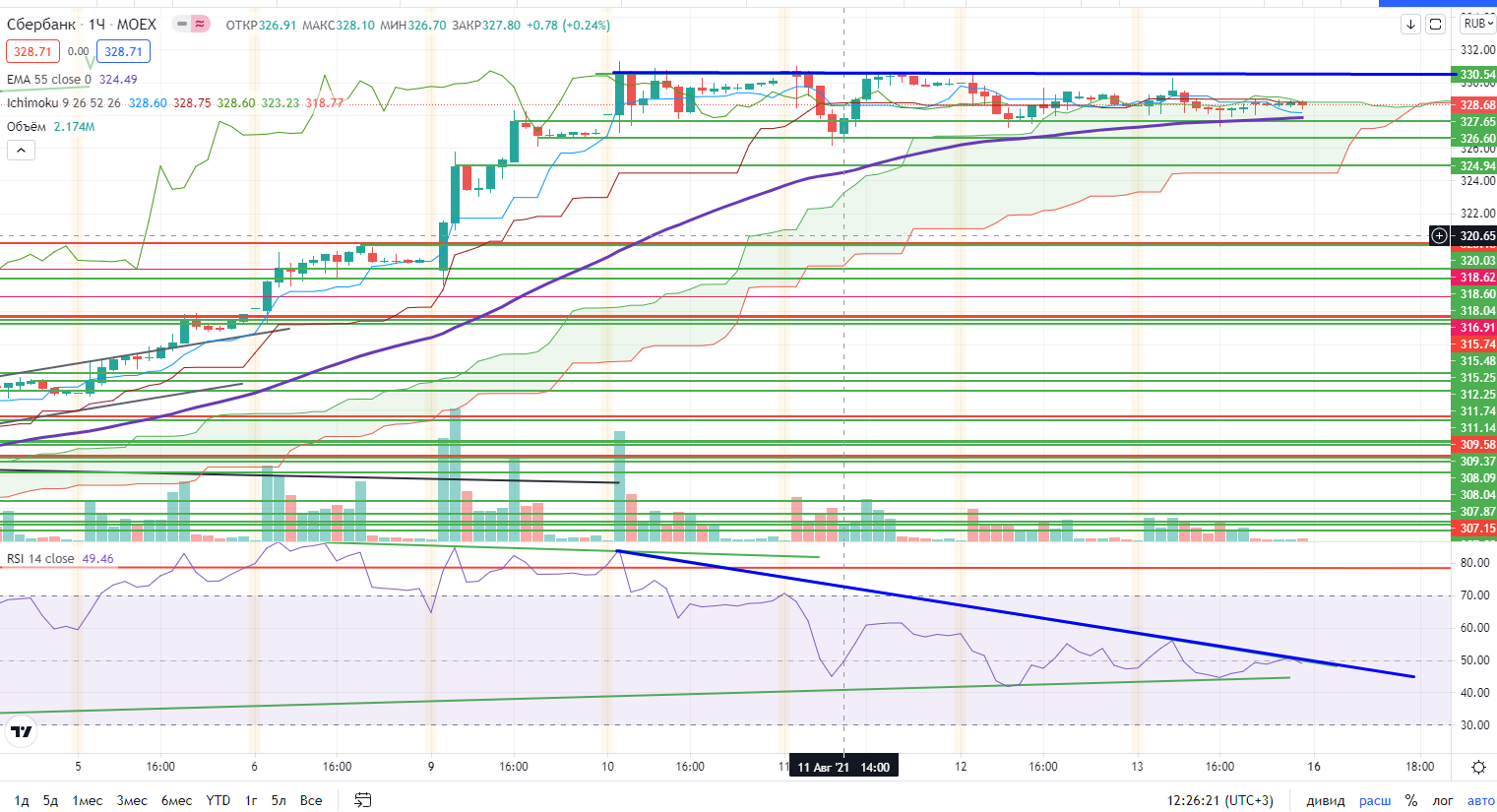Choose the 6мес time range
Viewport: 1497px width, 812px height.
point(176,800)
